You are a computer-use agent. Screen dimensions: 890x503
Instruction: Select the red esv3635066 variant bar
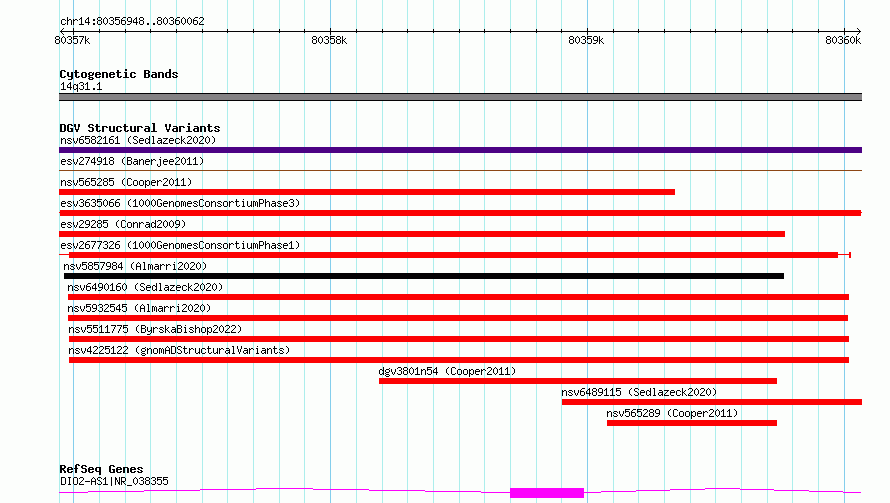[x=460, y=213]
